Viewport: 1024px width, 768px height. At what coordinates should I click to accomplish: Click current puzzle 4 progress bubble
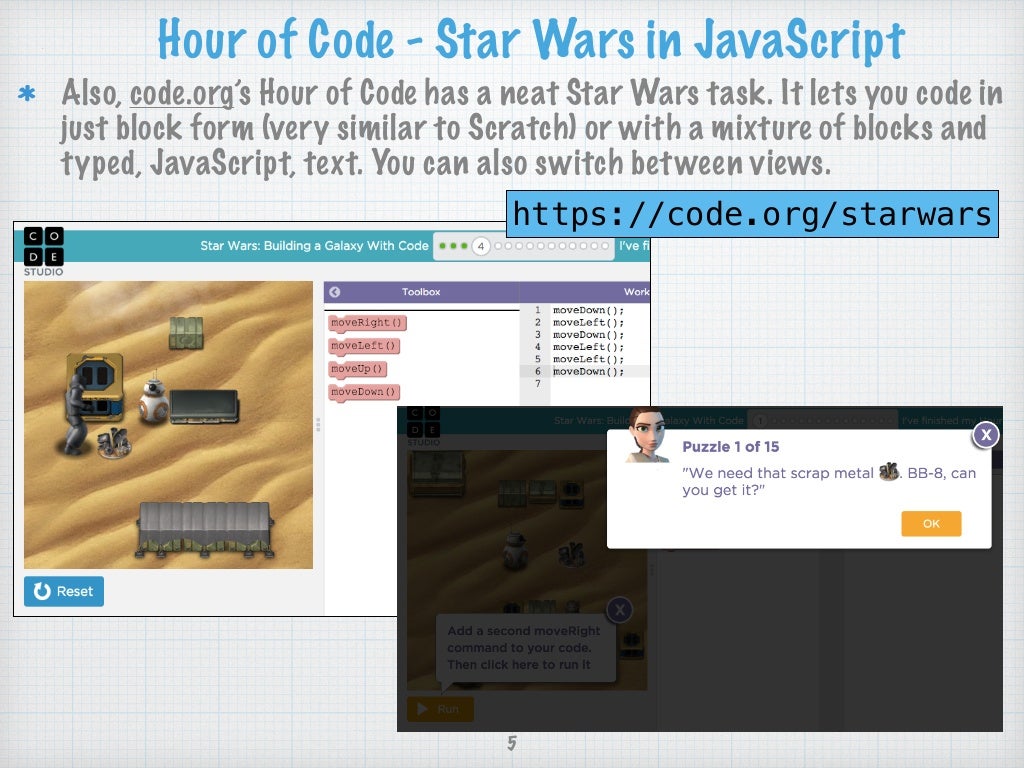[481, 246]
